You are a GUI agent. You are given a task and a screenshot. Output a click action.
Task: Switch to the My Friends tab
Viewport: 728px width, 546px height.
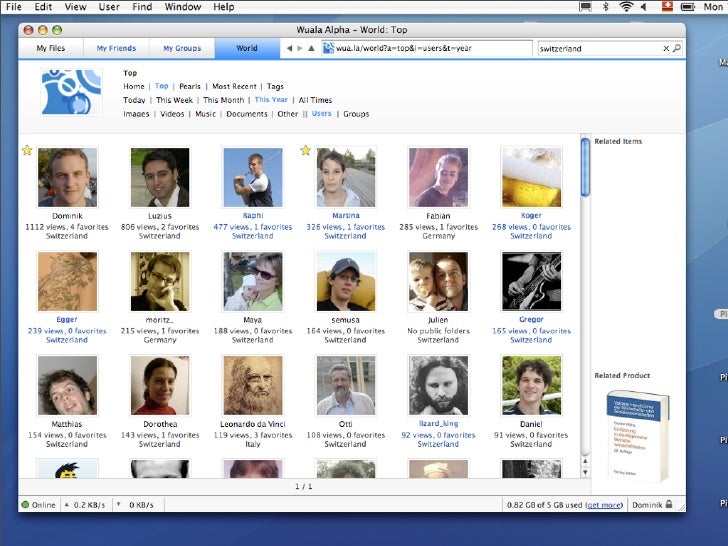click(x=116, y=48)
